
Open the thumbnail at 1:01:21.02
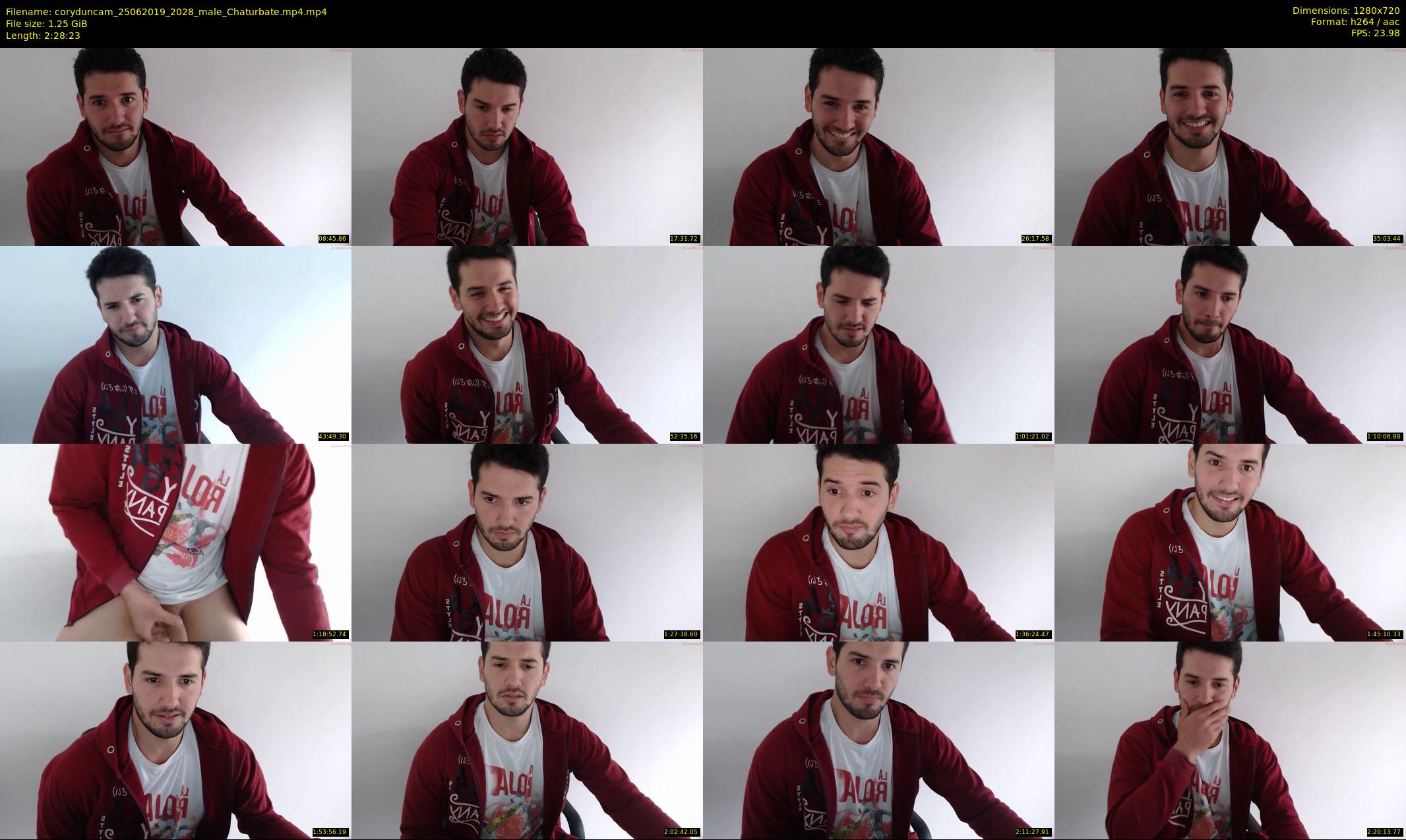click(x=878, y=344)
